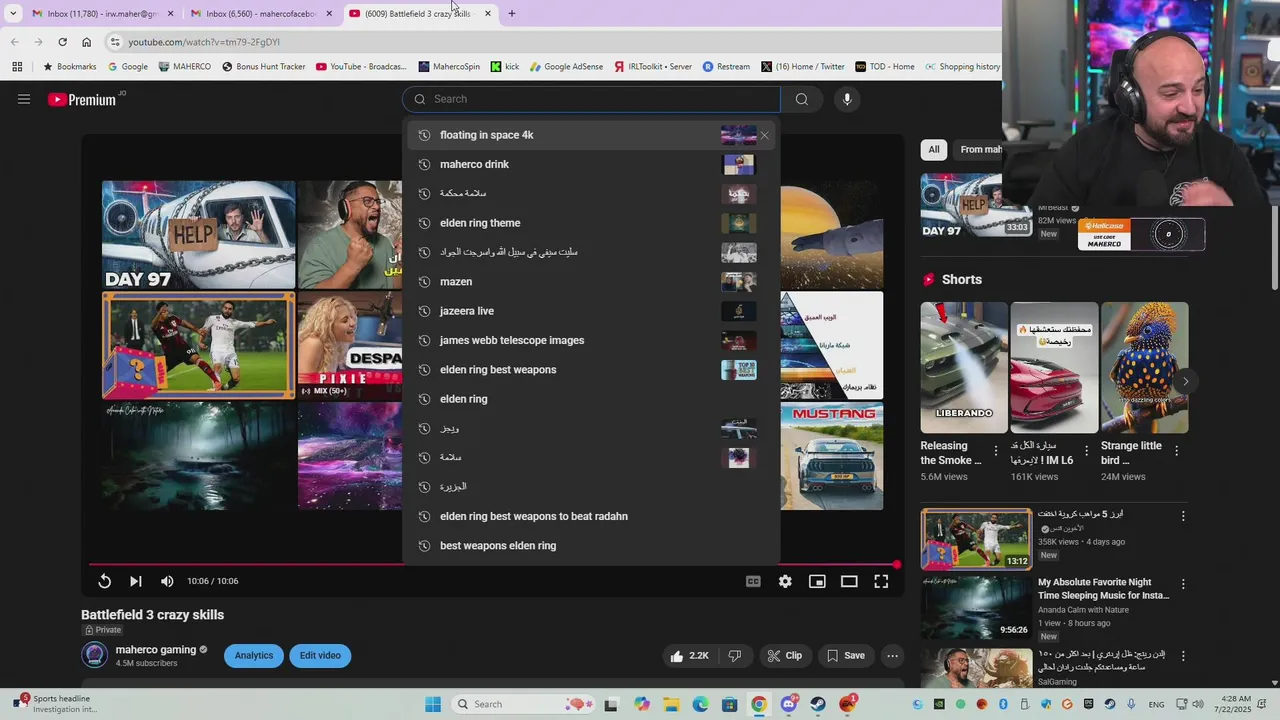
Task: Open the DAY 97 endscreen video
Action: tap(198, 234)
